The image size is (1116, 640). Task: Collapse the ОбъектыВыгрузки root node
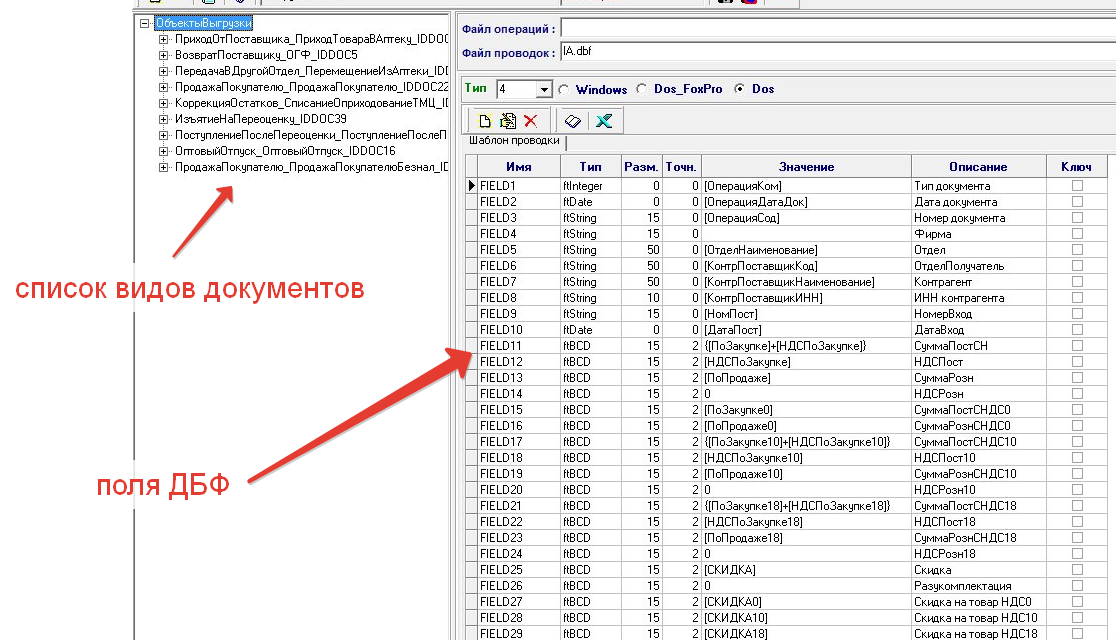146,23
